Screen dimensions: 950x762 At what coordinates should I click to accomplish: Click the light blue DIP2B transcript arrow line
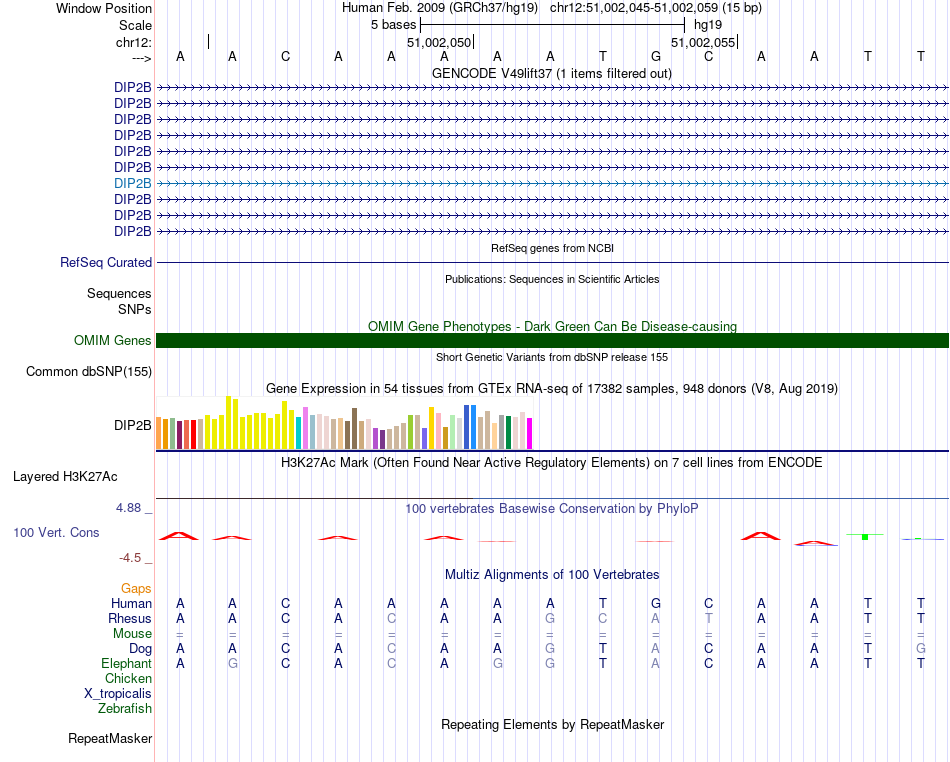(552, 184)
